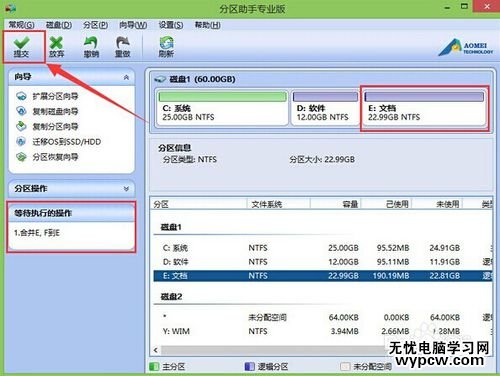Launch 复制磁盘向导 wizard

(x=55, y=111)
